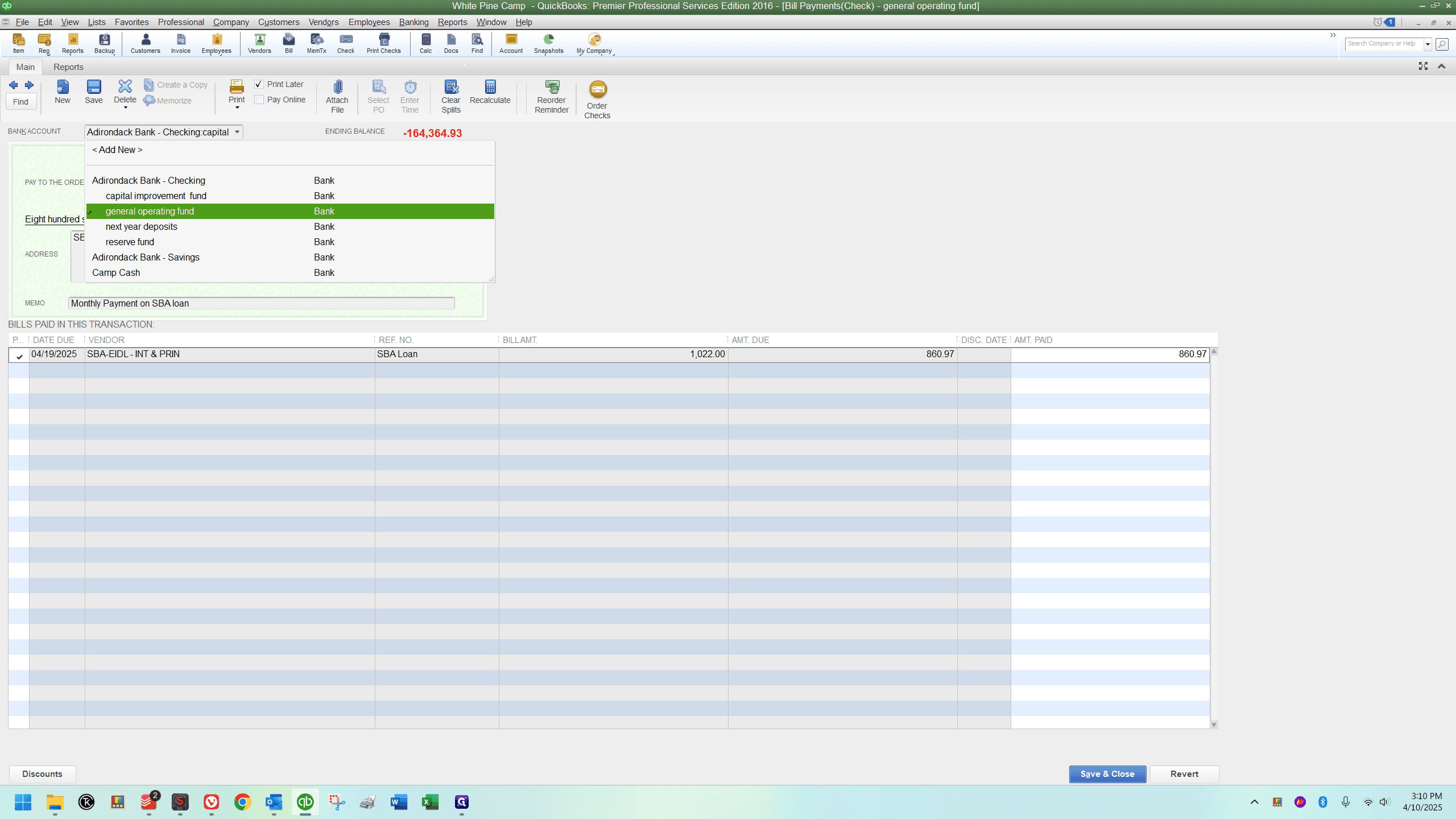Click scrollbar down arrow in bills table
Image resolution: width=1456 pixels, height=819 pixels.
click(1214, 725)
